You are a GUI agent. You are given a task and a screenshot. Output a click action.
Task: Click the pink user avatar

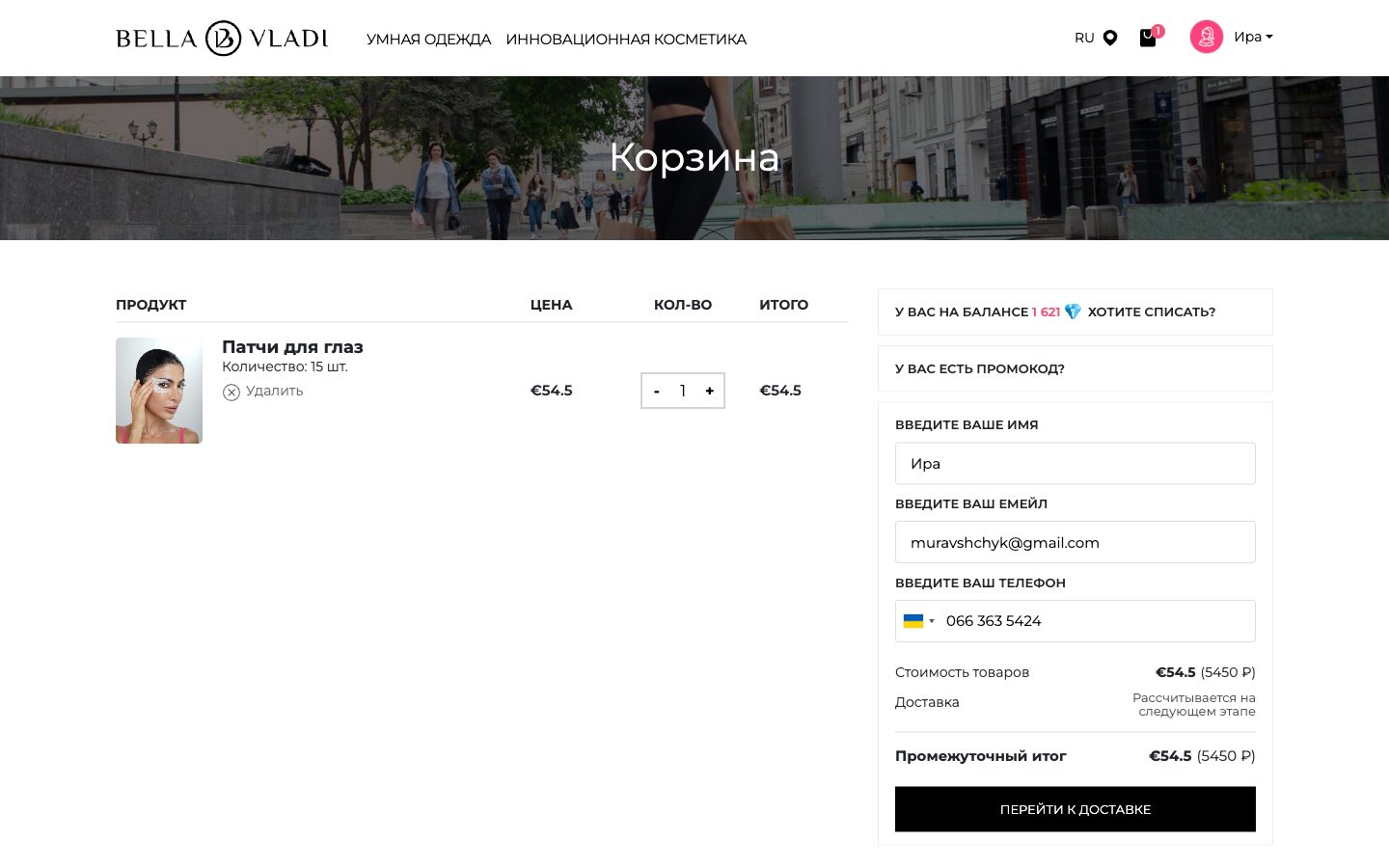point(1207,37)
